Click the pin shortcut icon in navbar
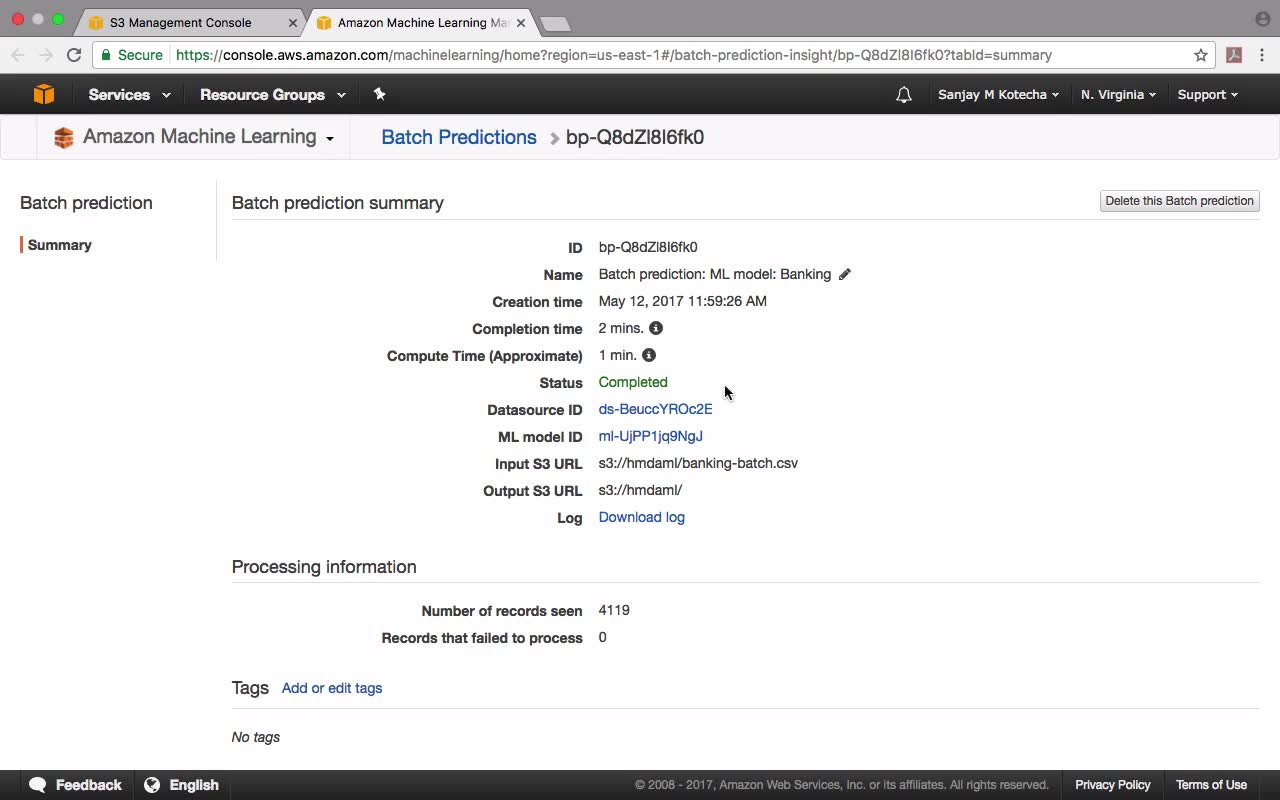Viewport: 1280px width, 800px height. click(379, 94)
